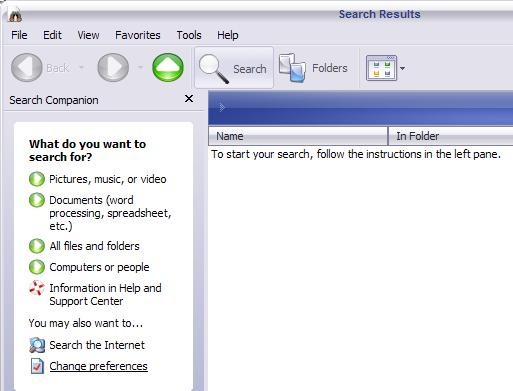Open the Edit menu

pos(52,35)
